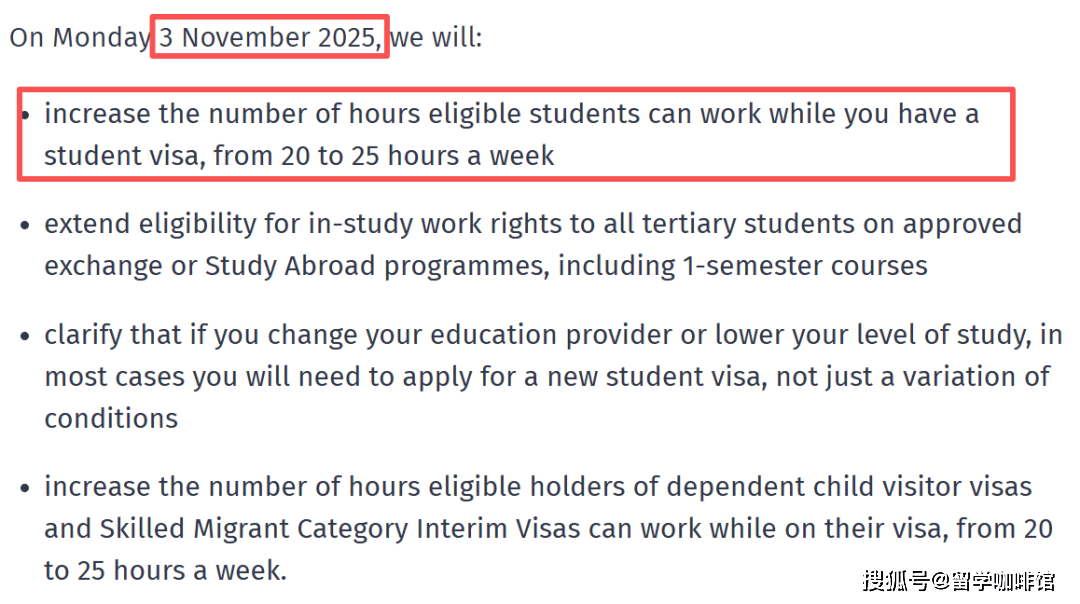This screenshot has height=604, width=1080.
Task: Click the 'dependent child visitor visas' text
Action: click(848, 487)
